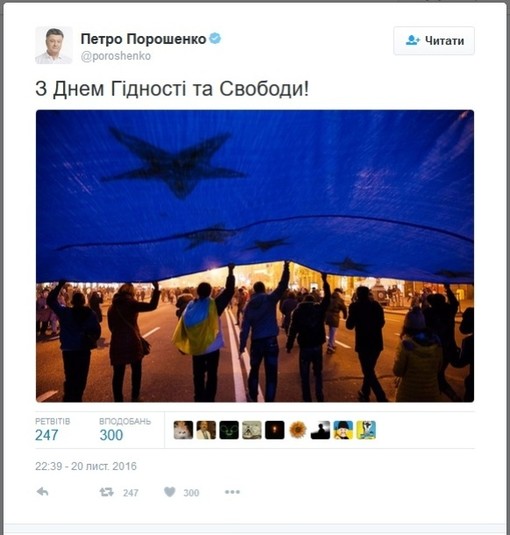The width and height of the screenshot is (510, 535).
Task: View the 300 likes list
Action: pos(125,430)
